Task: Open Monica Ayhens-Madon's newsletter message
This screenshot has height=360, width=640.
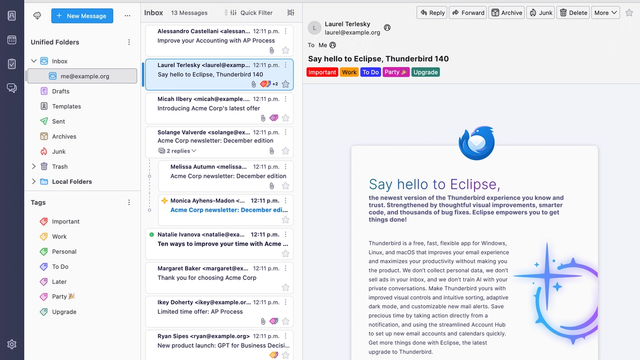Action: pos(226,209)
